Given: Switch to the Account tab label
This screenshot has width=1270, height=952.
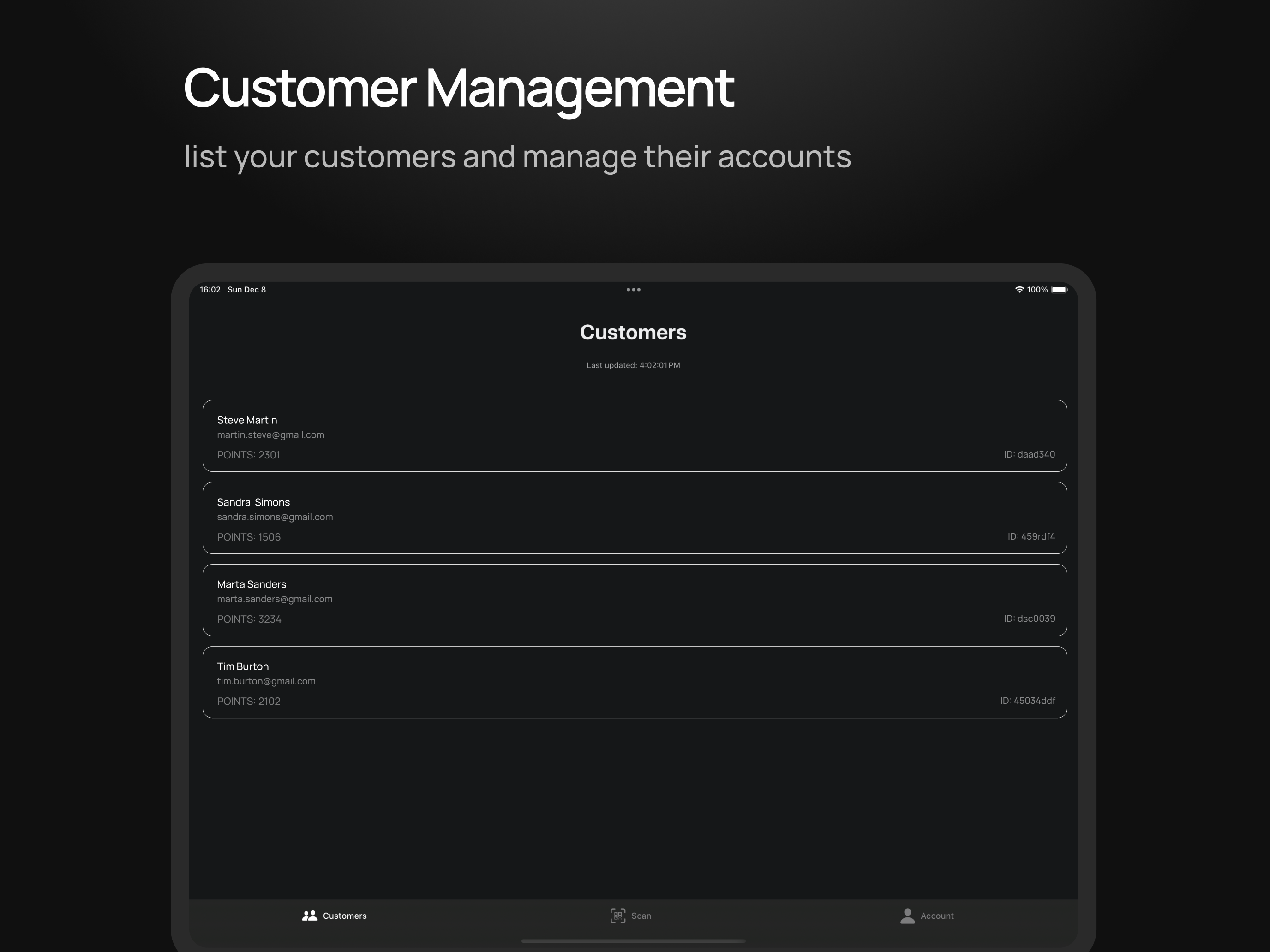Looking at the screenshot, I should 937,916.
